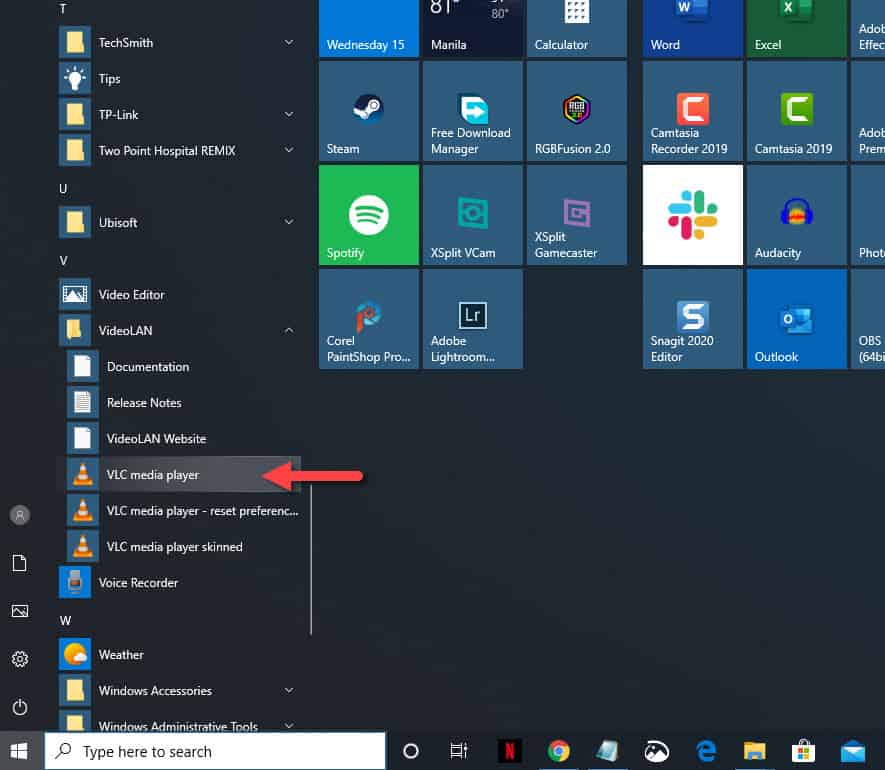
Task: Open the Outlook tile
Action: point(796,319)
